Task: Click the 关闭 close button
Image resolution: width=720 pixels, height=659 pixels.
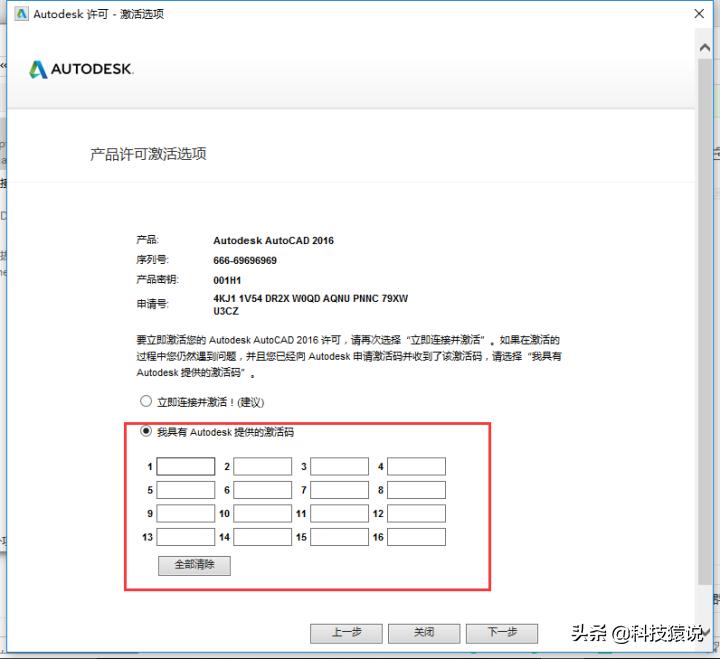Action: [x=424, y=633]
